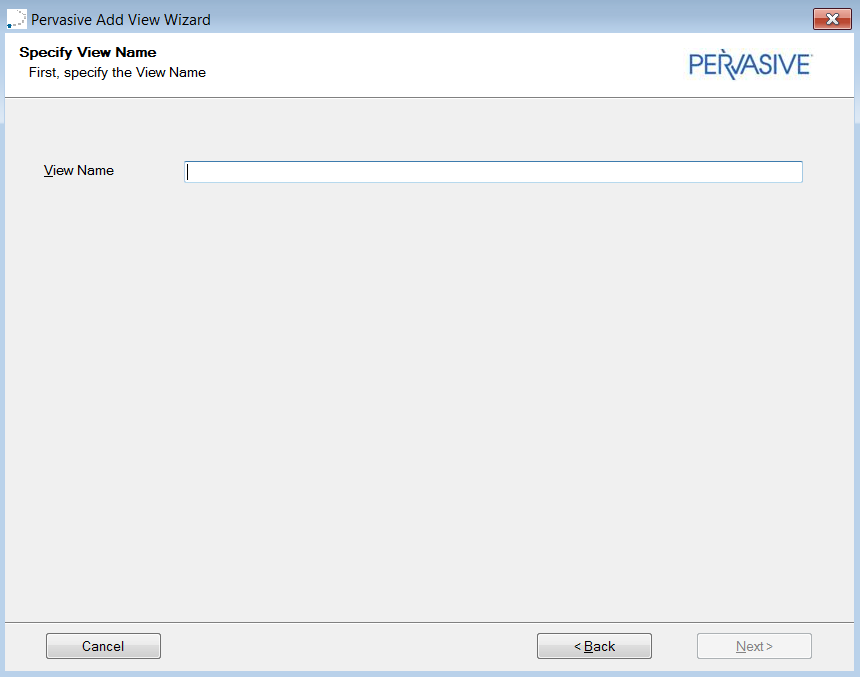Click the Pervasive logo in the header

[749, 65]
